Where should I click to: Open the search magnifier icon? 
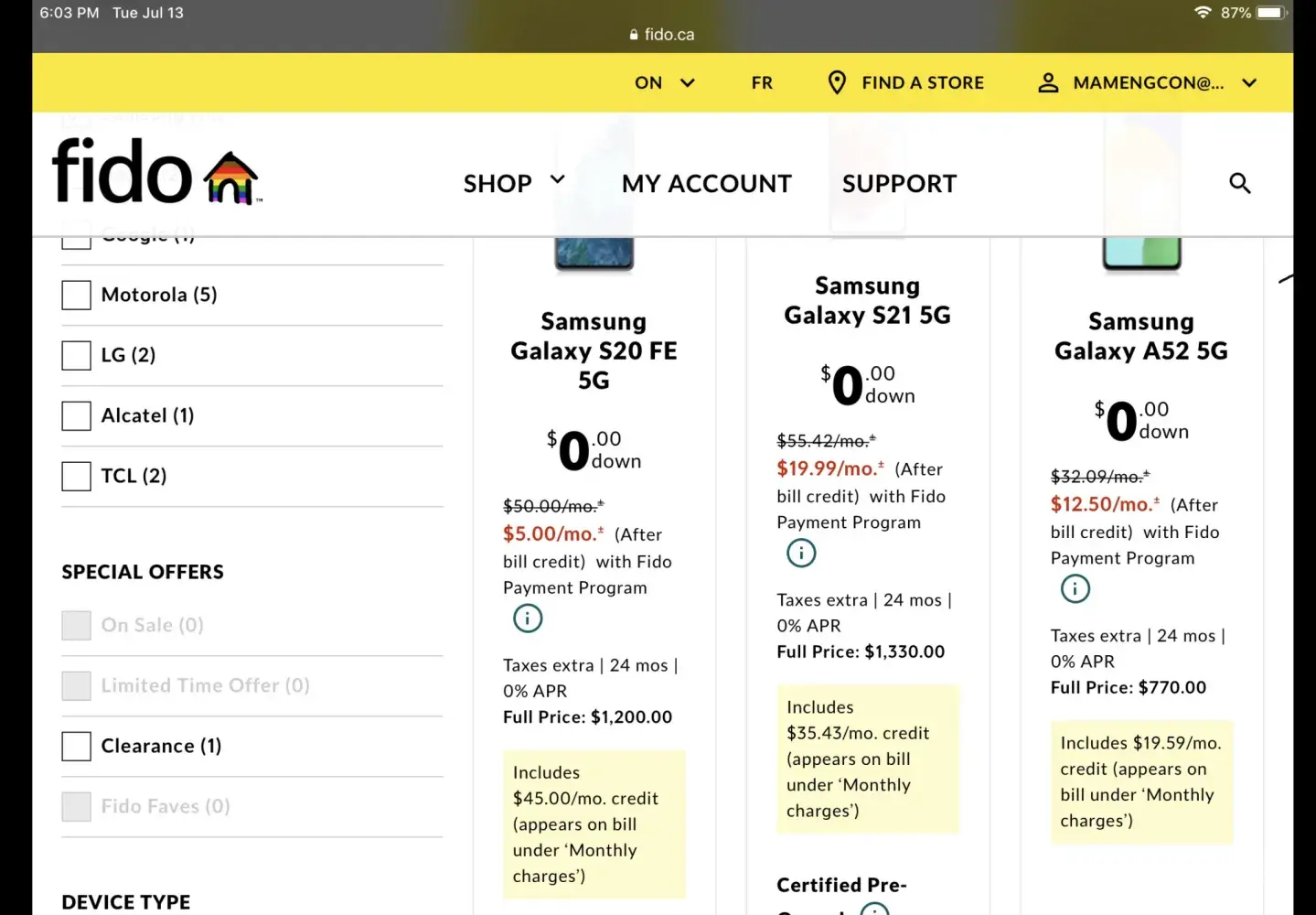pyautogui.click(x=1239, y=183)
